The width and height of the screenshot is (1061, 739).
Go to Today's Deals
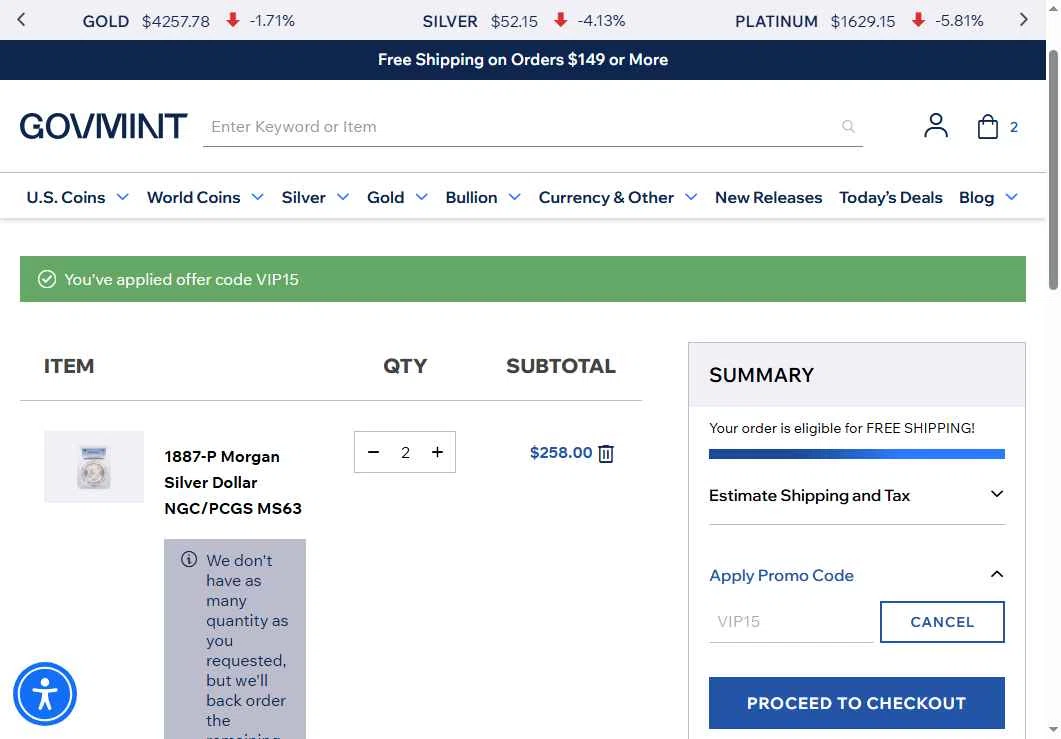(x=890, y=197)
